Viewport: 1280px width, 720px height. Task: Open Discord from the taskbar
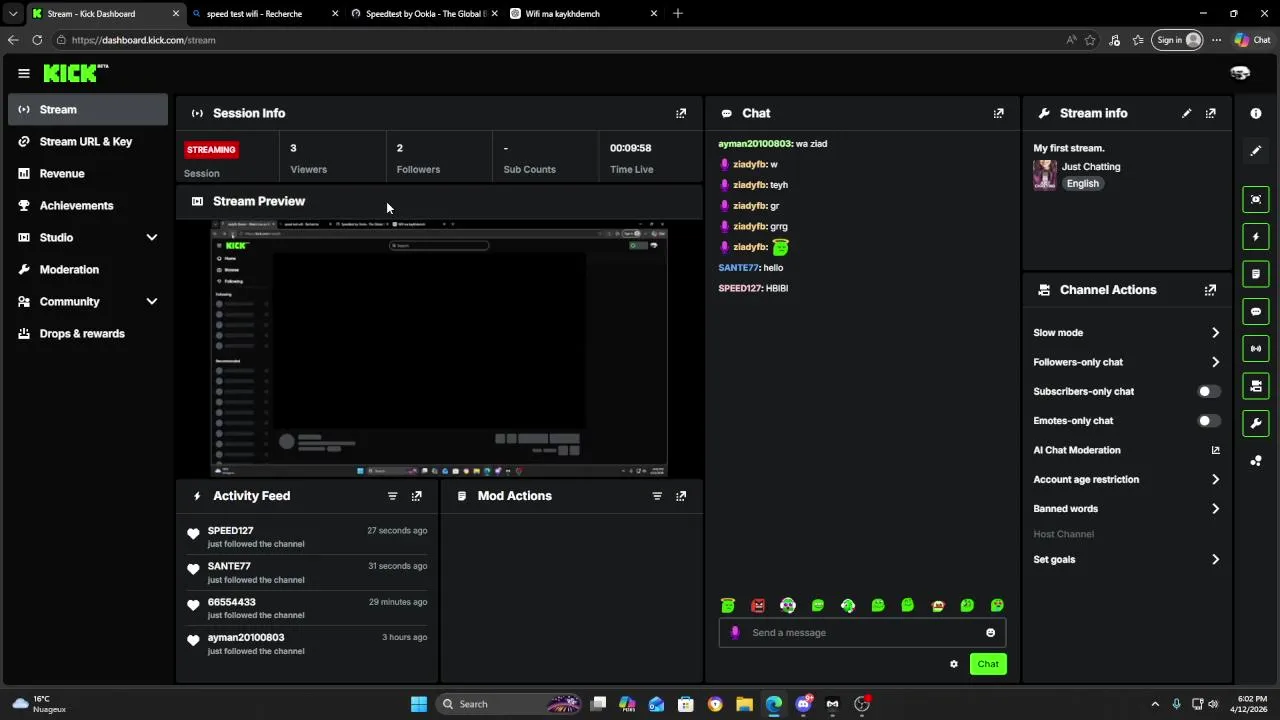click(x=803, y=704)
